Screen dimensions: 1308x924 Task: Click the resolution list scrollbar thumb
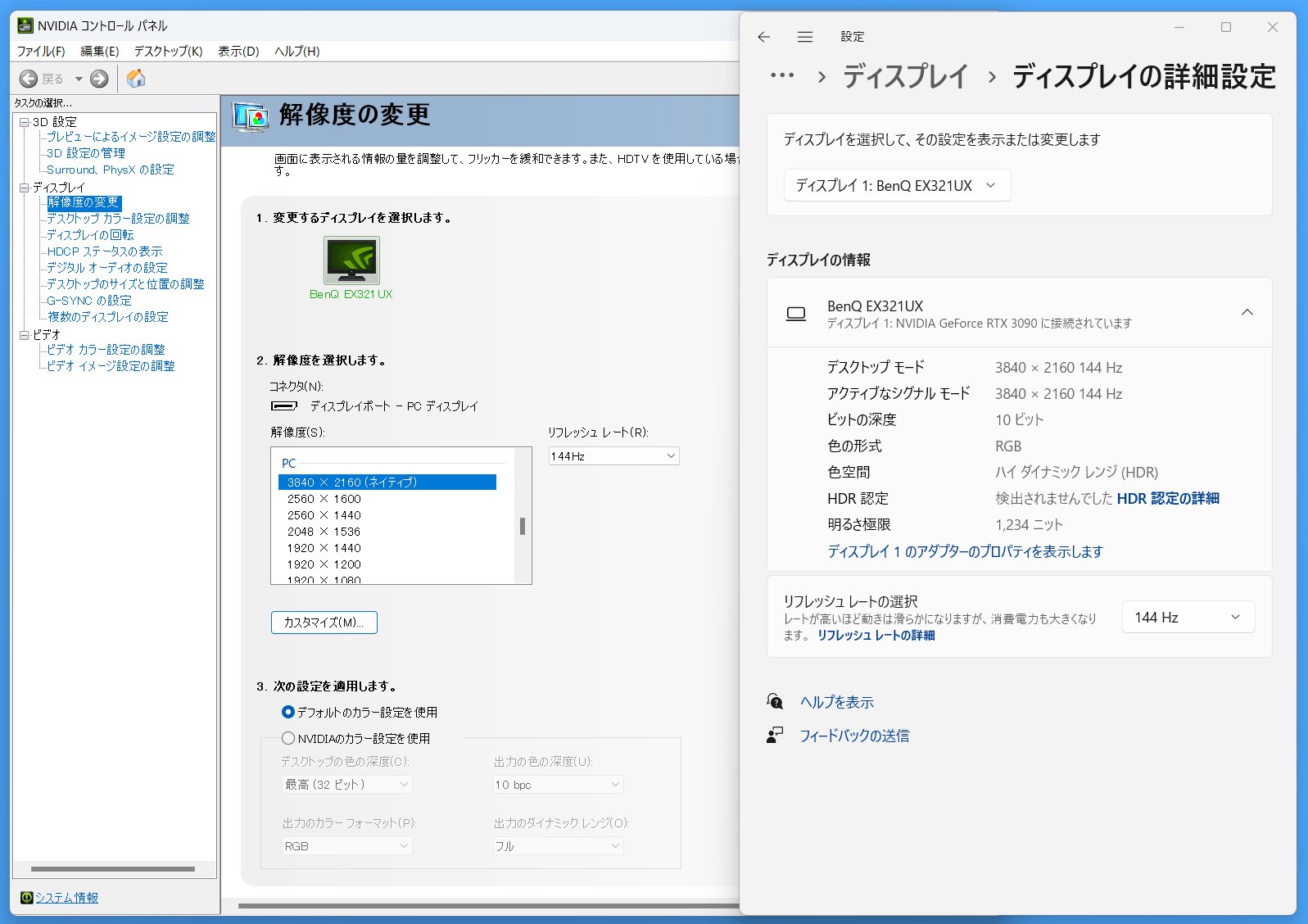[x=523, y=526]
